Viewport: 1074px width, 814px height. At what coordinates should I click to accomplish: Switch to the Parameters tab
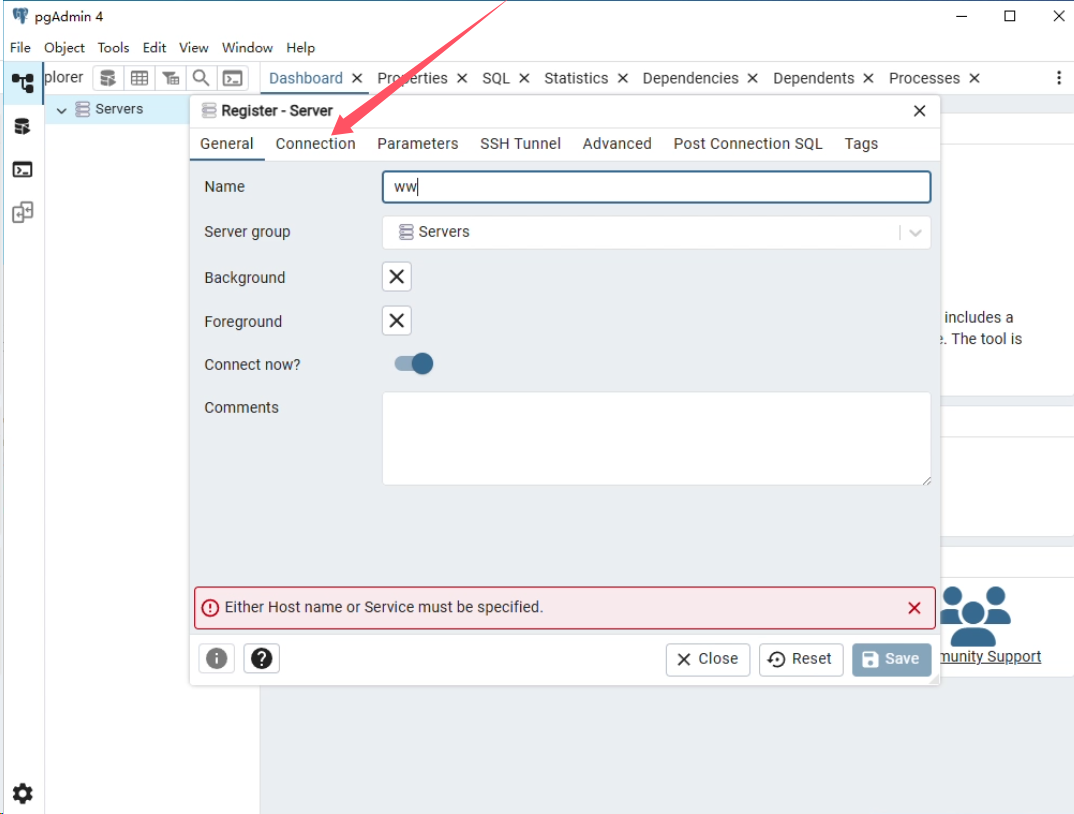coord(417,143)
